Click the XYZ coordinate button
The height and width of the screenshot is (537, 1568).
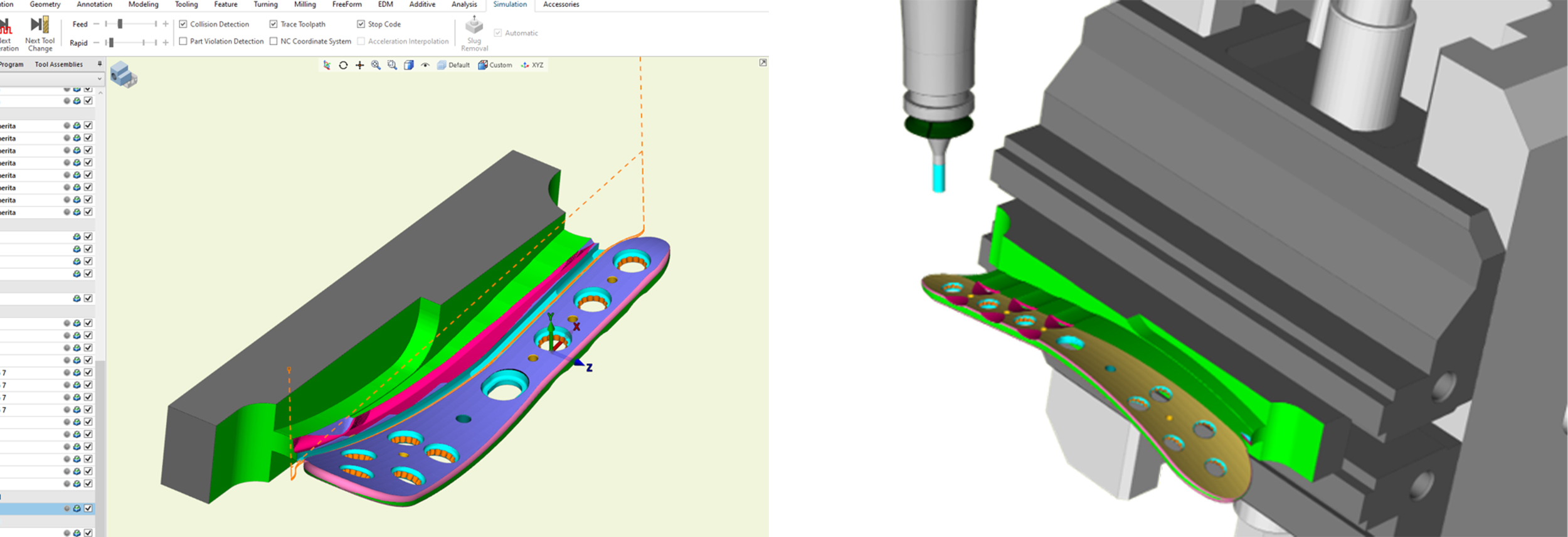pyautogui.click(x=532, y=65)
